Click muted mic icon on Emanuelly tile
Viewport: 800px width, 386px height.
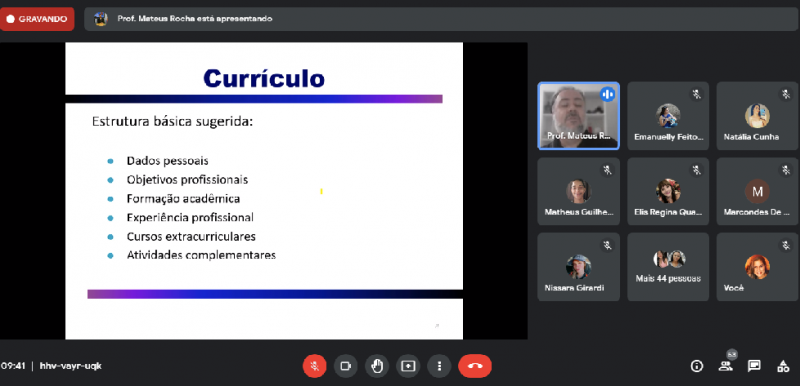click(696, 94)
